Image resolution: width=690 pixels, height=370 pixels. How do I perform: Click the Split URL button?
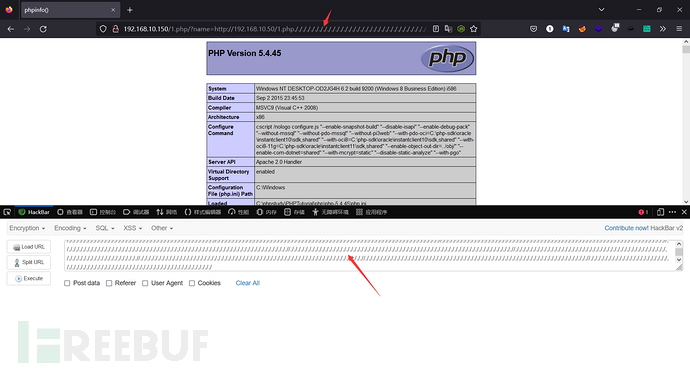point(29,262)
